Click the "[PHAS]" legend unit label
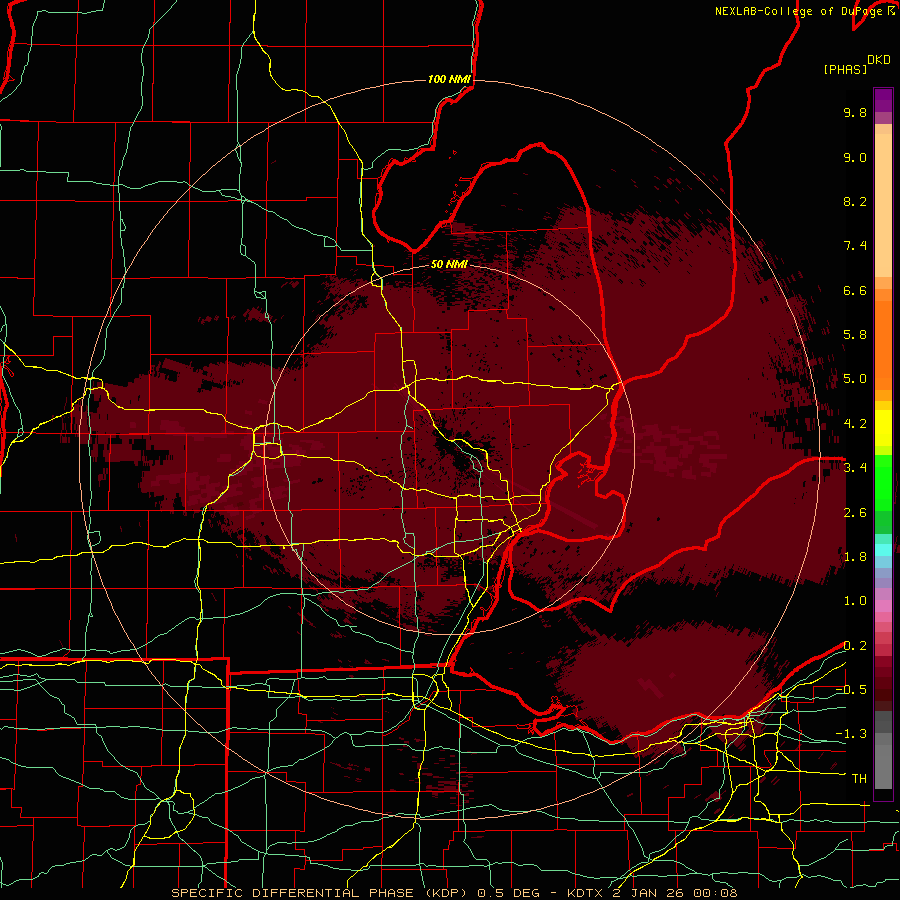This screenshot has width=900, height=900. 845,69
